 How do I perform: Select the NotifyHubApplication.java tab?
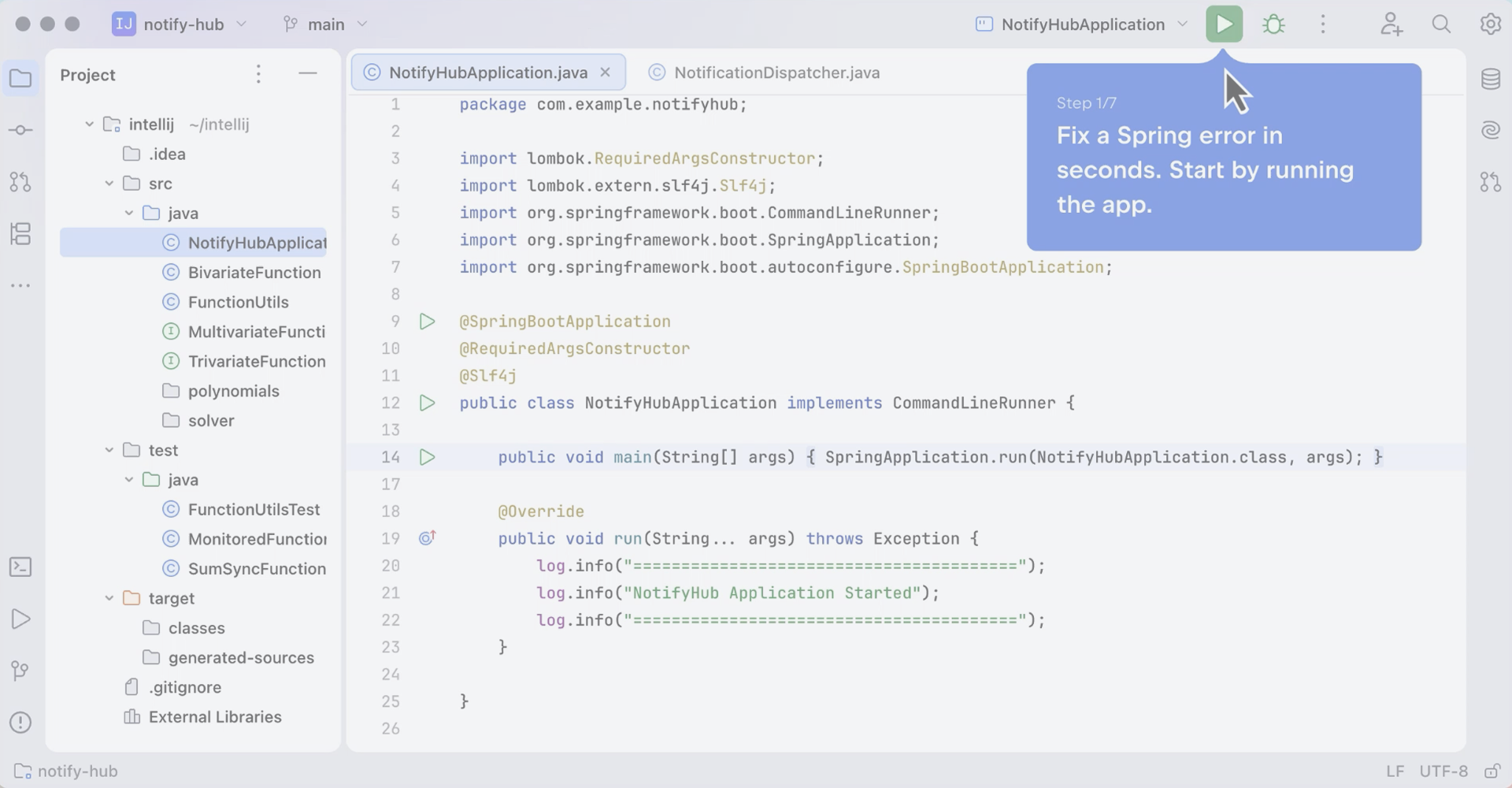coord(488,72)
